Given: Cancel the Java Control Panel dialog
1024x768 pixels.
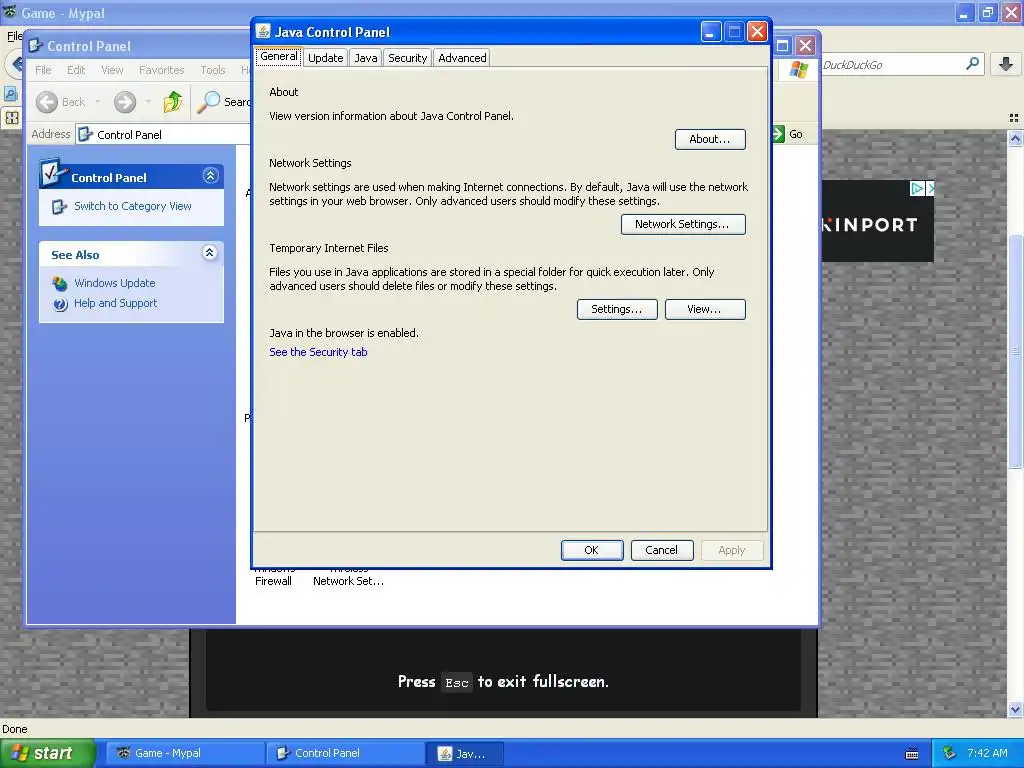Looking at the screenshot, I should click(x=662, y=551).
